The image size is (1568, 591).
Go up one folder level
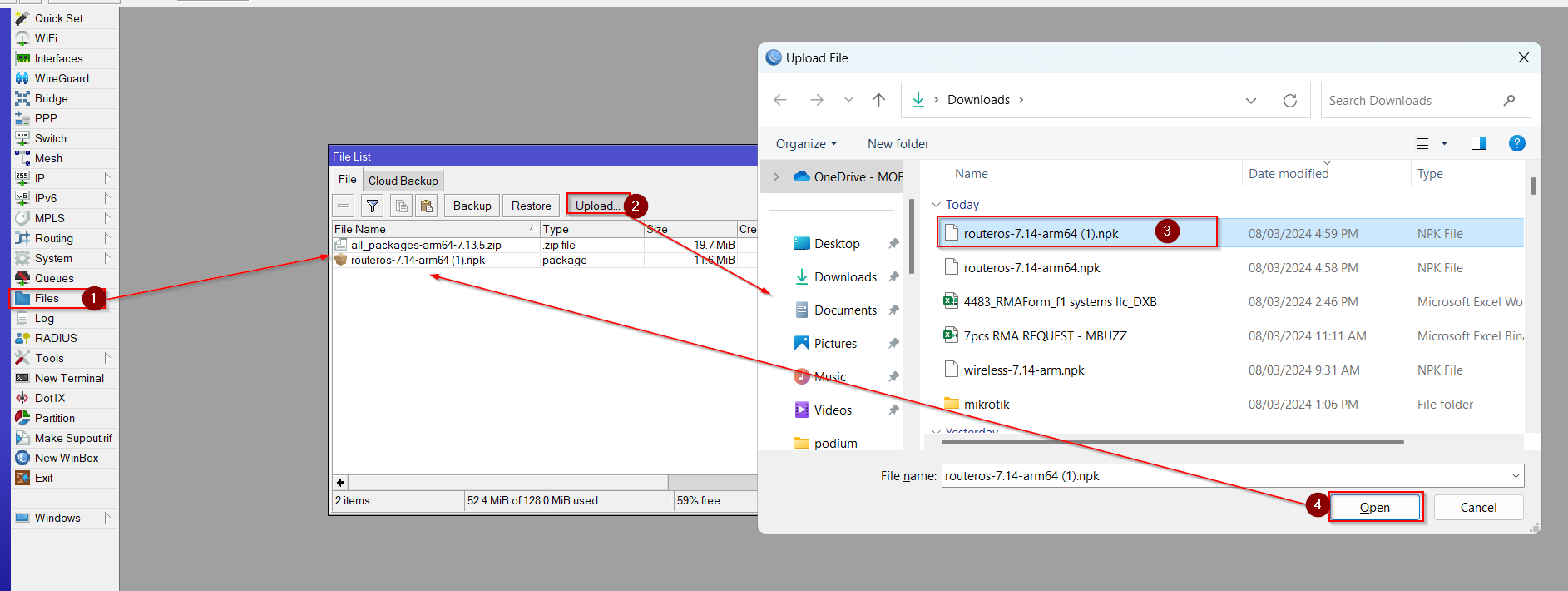(x=878, y=100)
